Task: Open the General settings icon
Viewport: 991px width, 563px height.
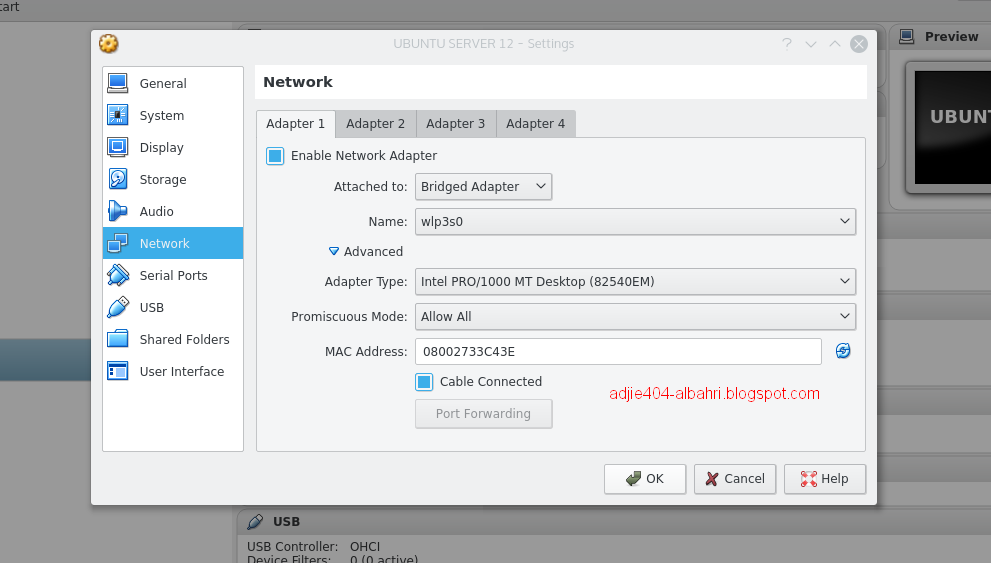Action: click(118, 83)
